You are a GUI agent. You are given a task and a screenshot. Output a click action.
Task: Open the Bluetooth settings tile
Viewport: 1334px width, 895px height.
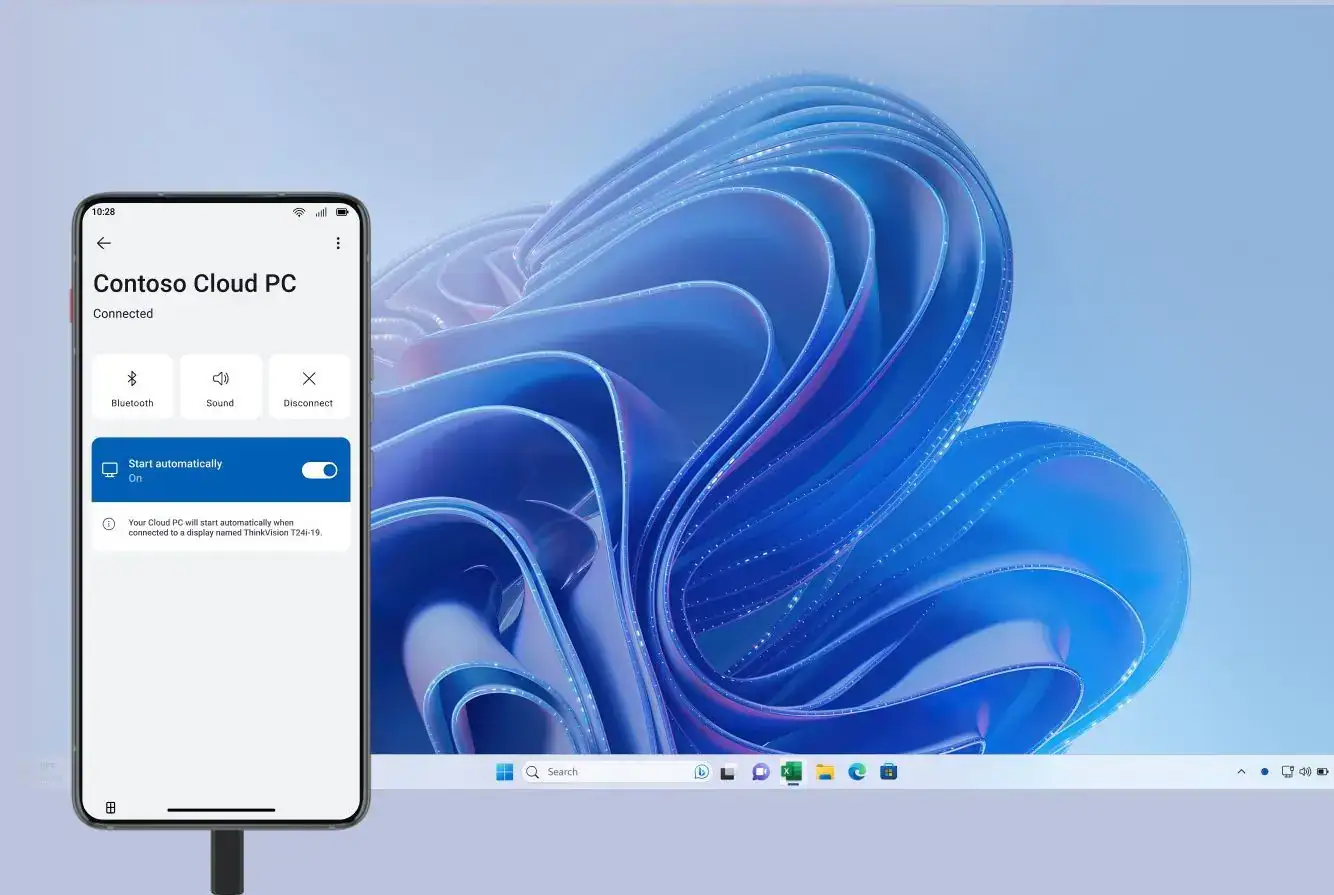pyautogui.click(x=132, y=387)
